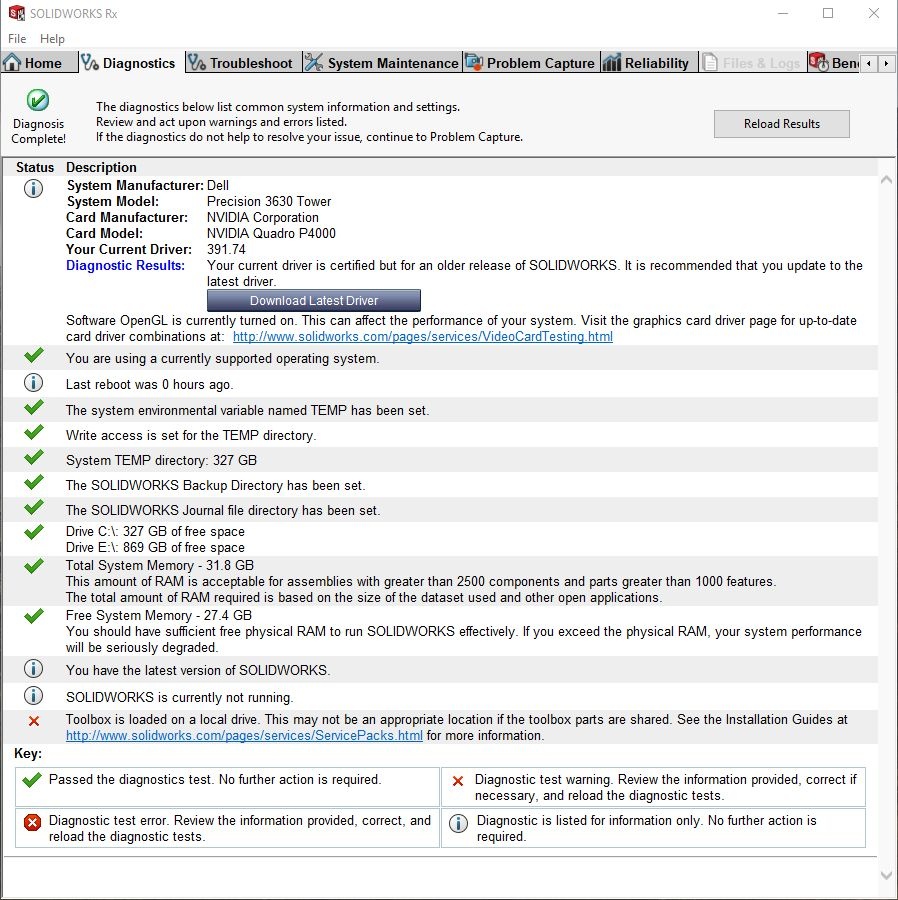Select the 'NVIDIA Quadro P4000' card model text
The height and width of the screenshot is (900, 898).
point(271,234)
